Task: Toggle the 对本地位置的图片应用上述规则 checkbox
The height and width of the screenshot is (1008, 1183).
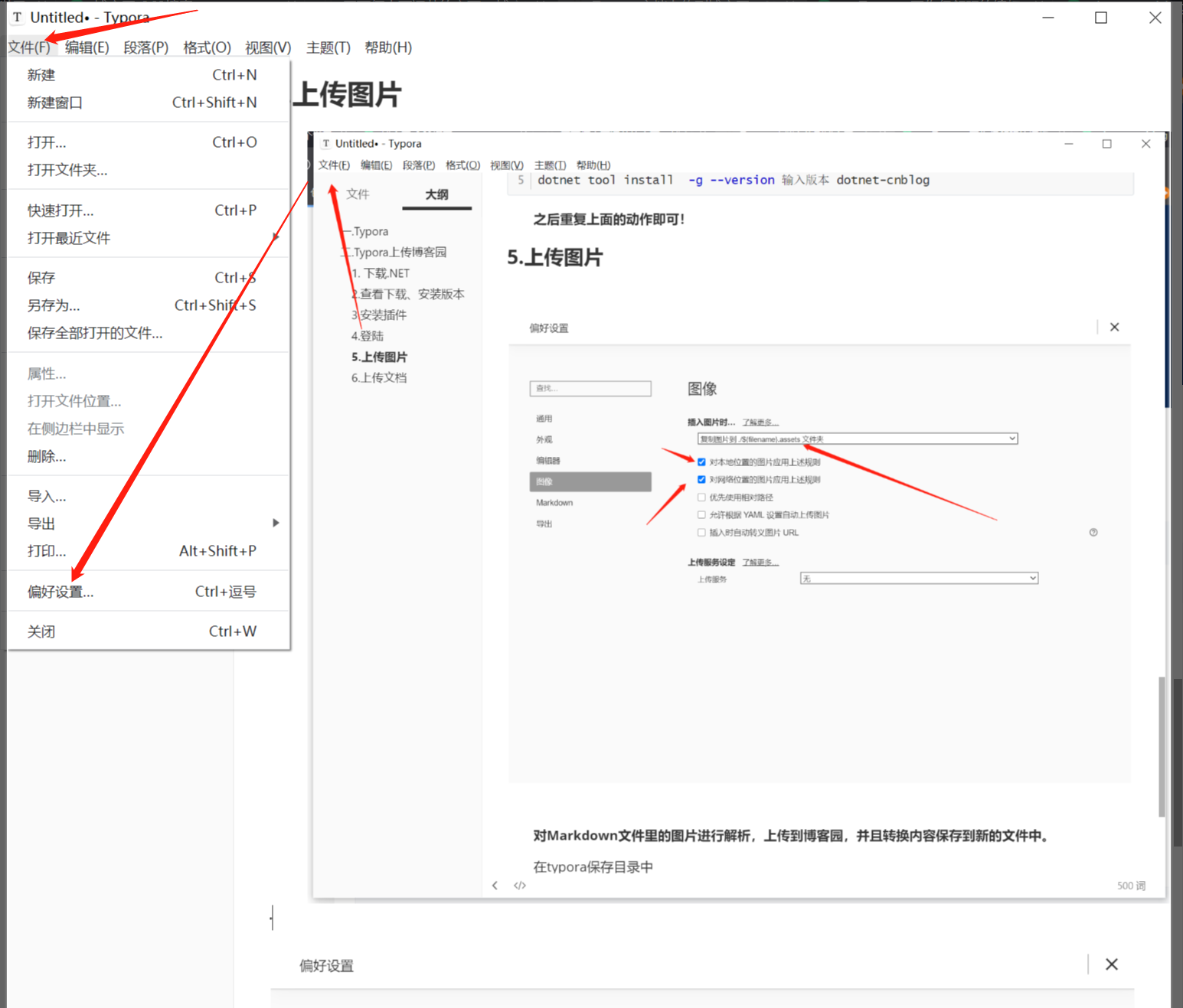Action: [x=701, y=462]
